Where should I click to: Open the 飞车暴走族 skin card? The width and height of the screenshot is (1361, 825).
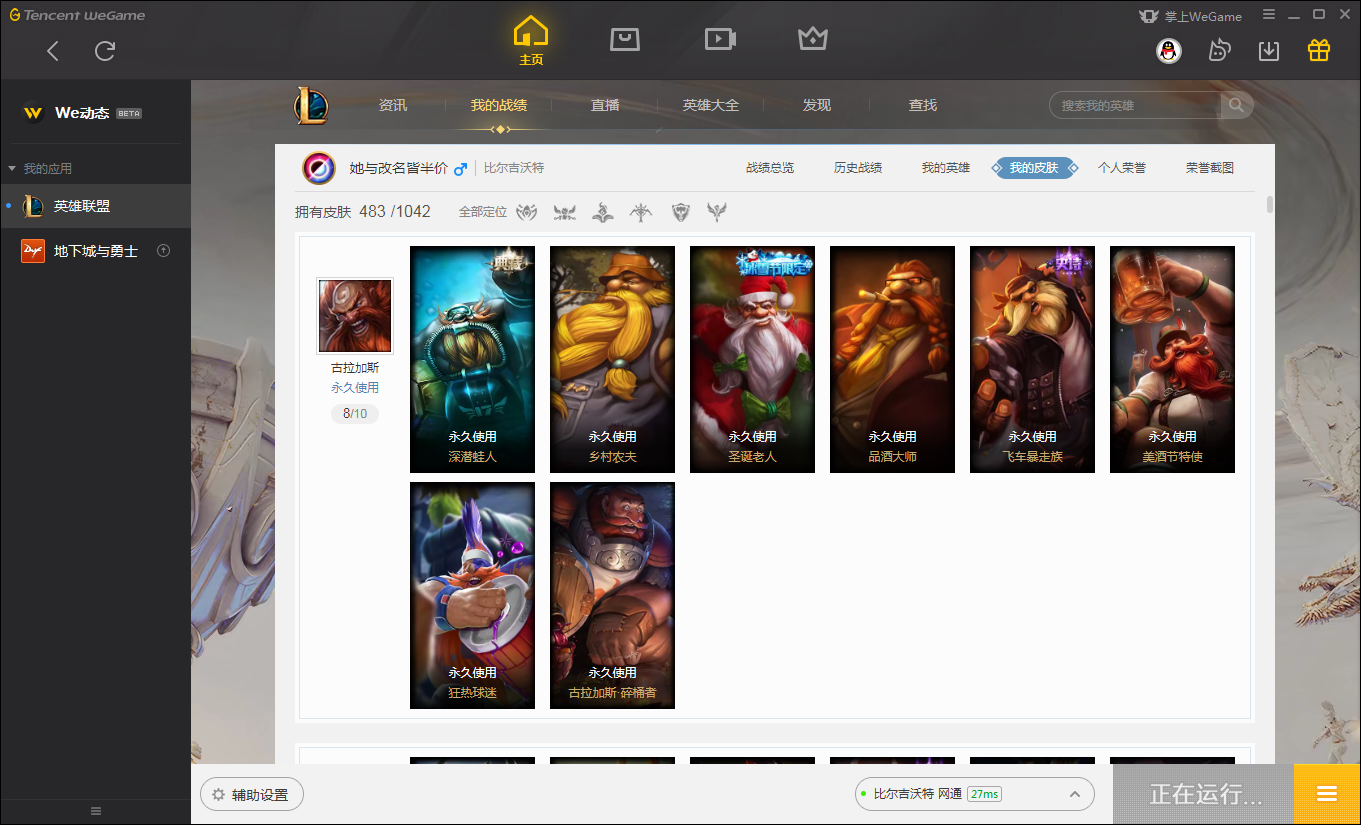coord(1032,359)
